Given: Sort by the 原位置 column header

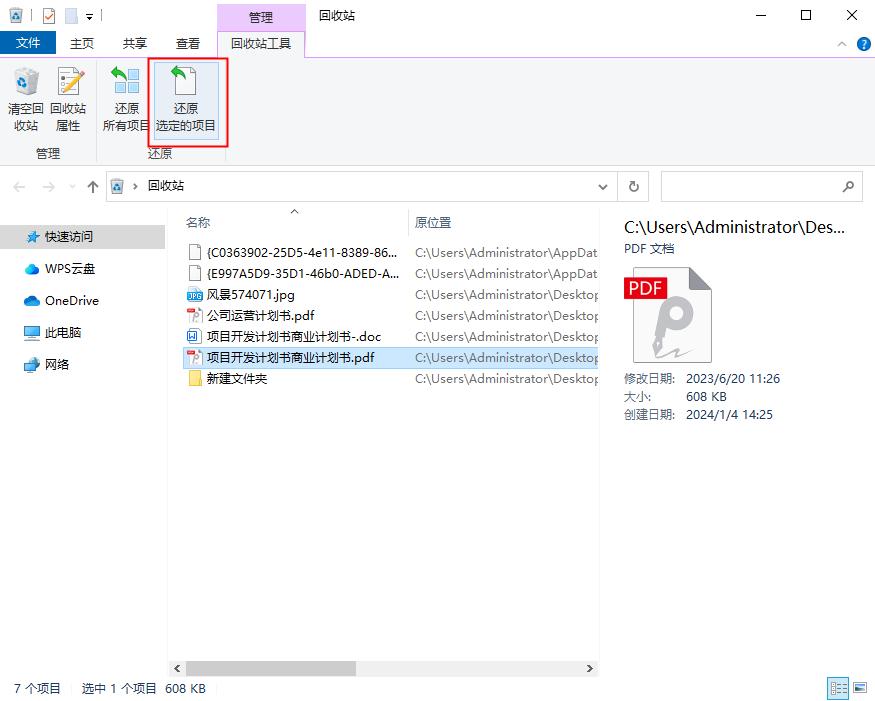Looking at the screenshot, I should point(432,223).
